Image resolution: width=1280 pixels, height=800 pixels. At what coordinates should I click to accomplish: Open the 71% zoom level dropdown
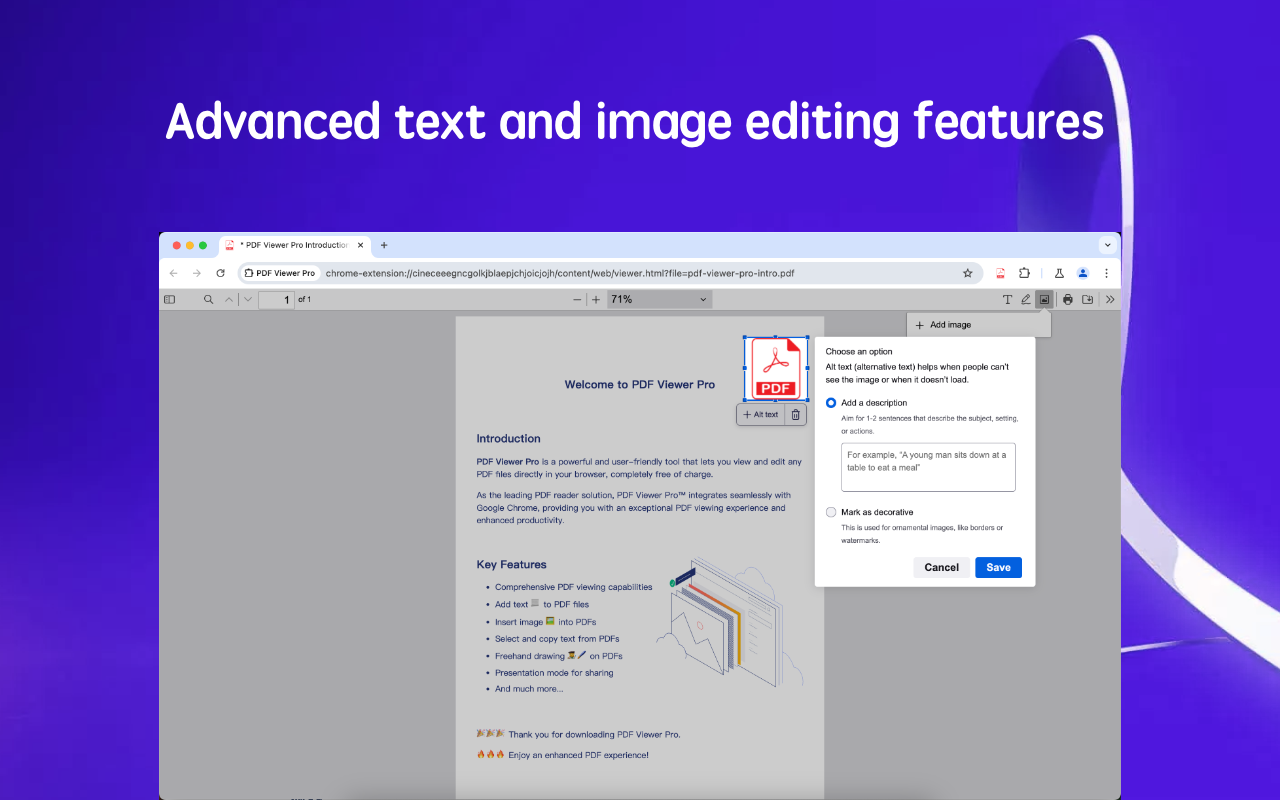pyautogui.click(x=659, y=299)
